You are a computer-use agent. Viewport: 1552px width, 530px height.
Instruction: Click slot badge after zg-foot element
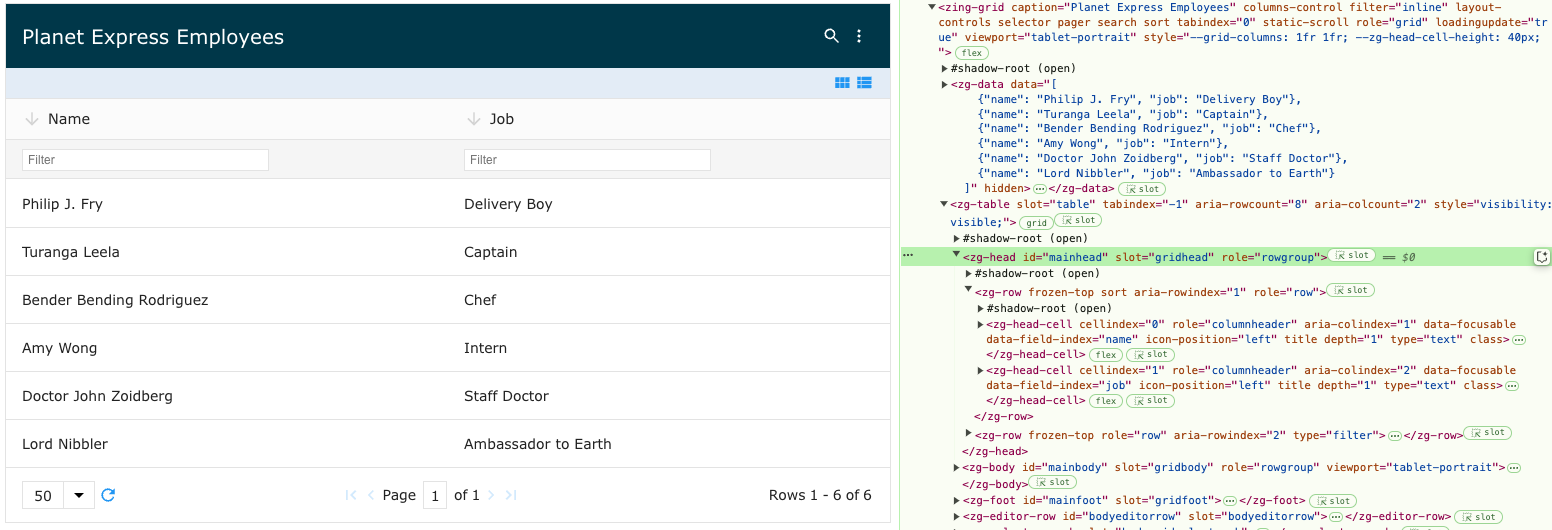click(1332, 500)
